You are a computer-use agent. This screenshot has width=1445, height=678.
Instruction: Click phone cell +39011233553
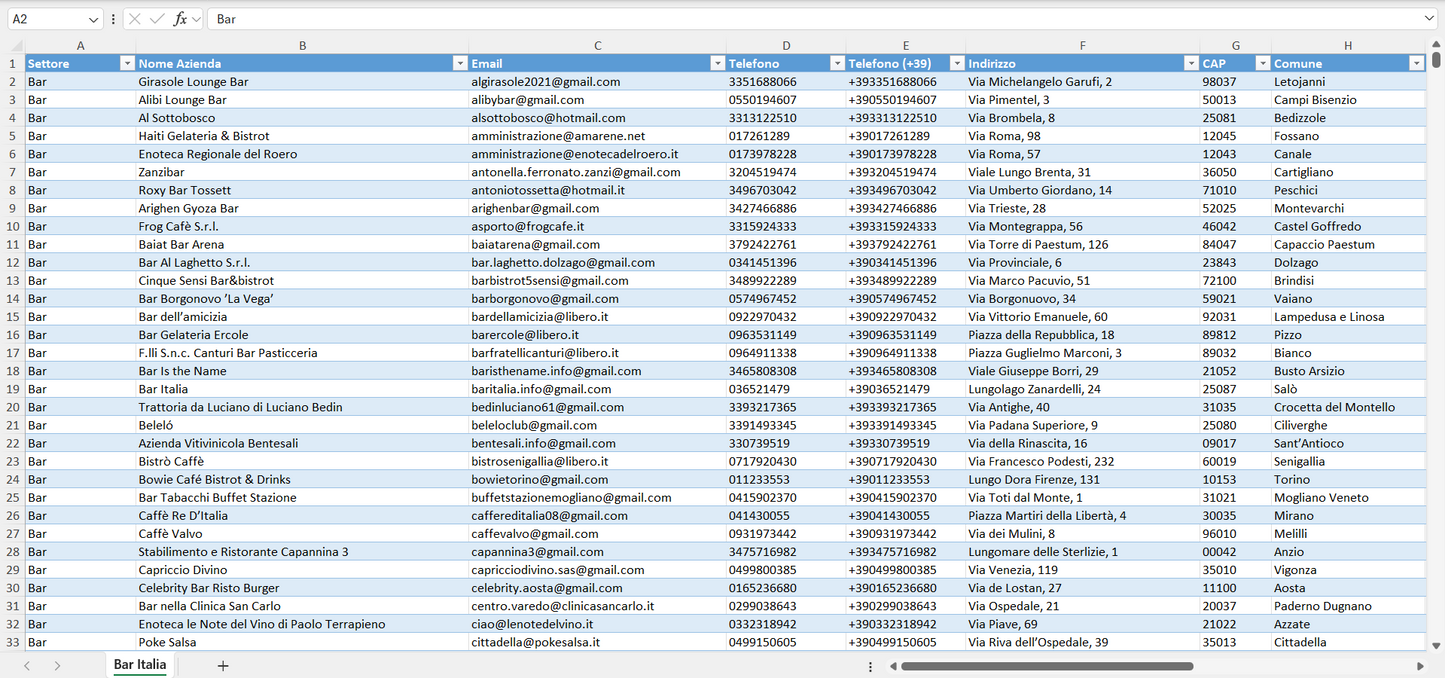[x=906, y=479]
